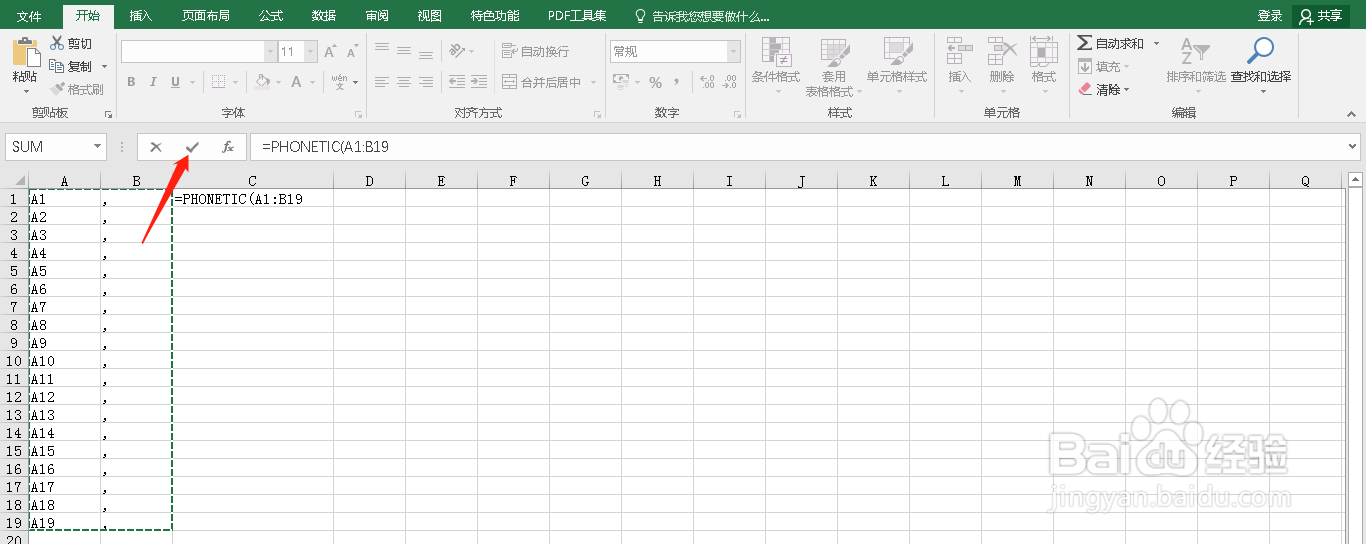Toggle Wrap Text (自动换行)

pyautogui.click(x=535, y=51)
